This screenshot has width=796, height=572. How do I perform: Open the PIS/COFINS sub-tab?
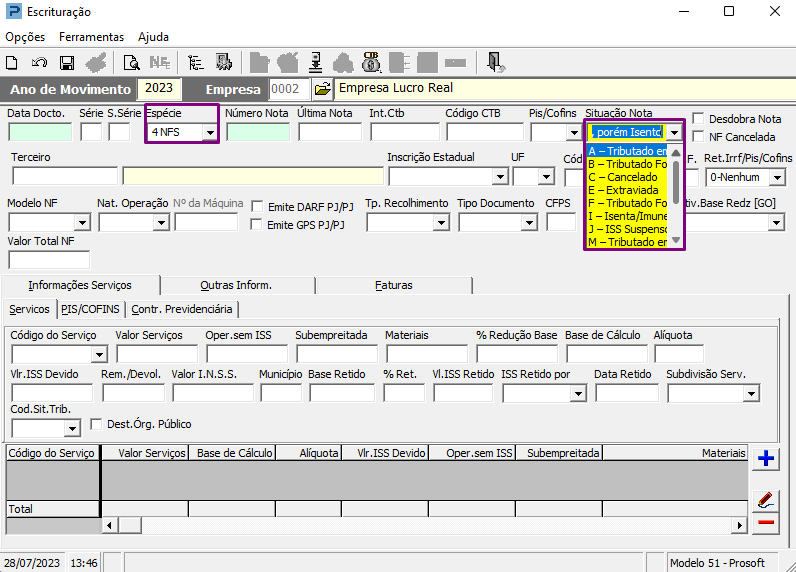click(91, 310)
